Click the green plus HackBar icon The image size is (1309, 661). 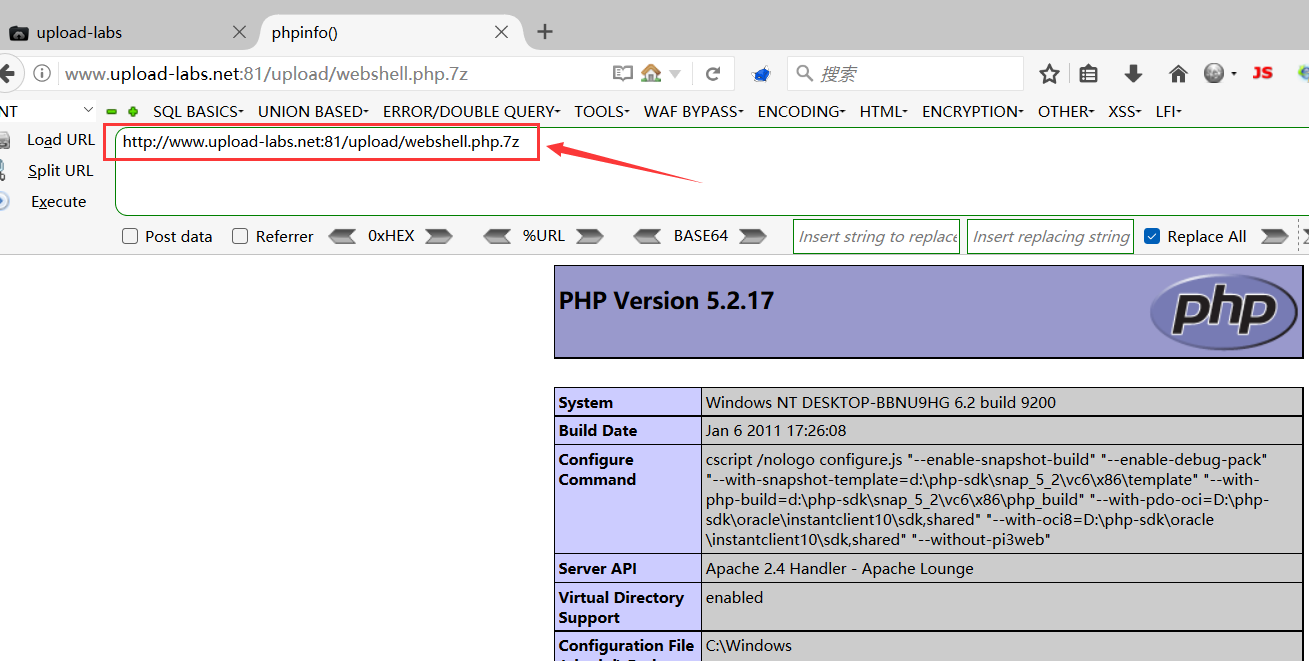[x=133, y=112]
